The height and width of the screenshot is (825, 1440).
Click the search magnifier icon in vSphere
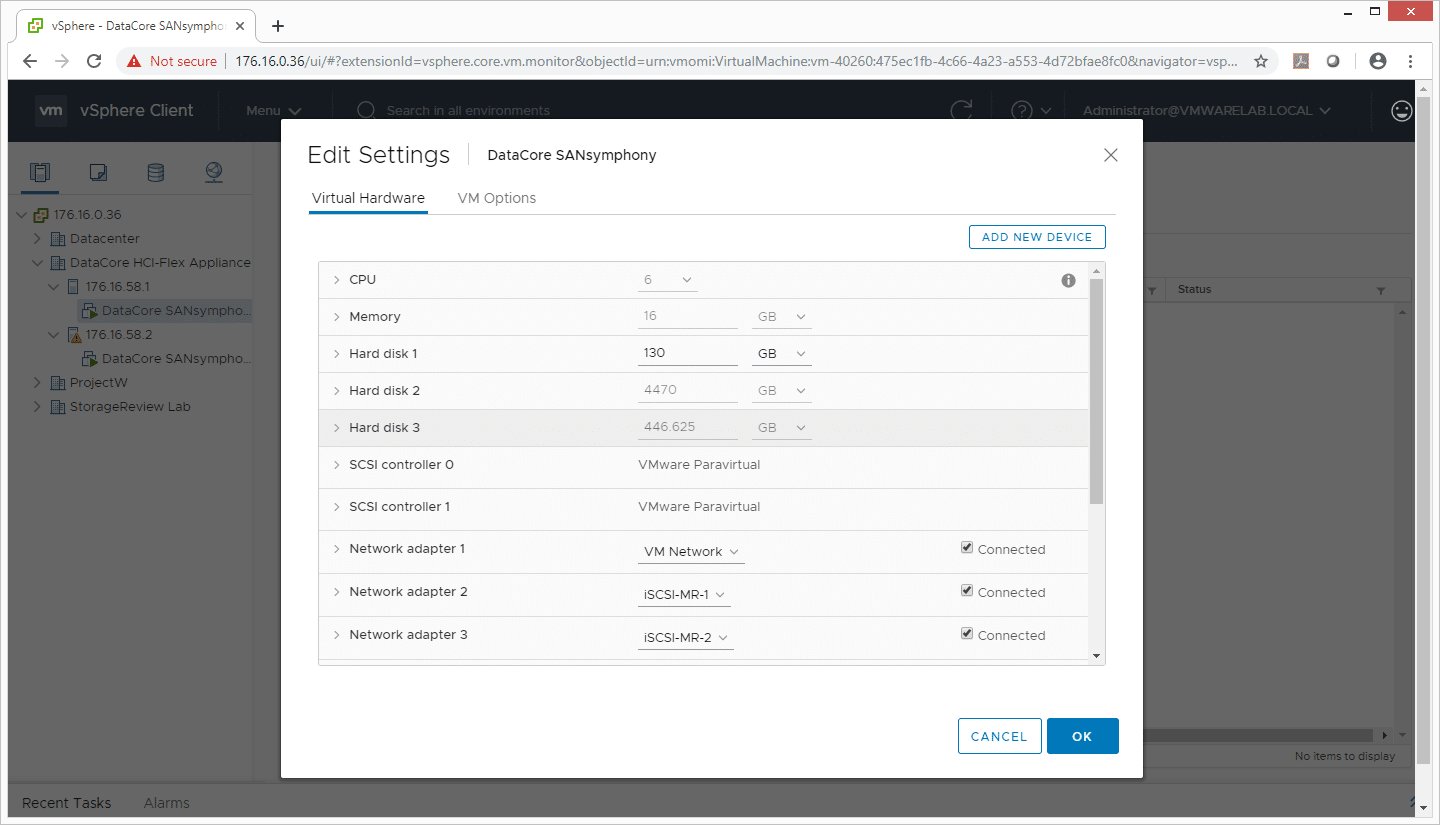click(366, 110)
